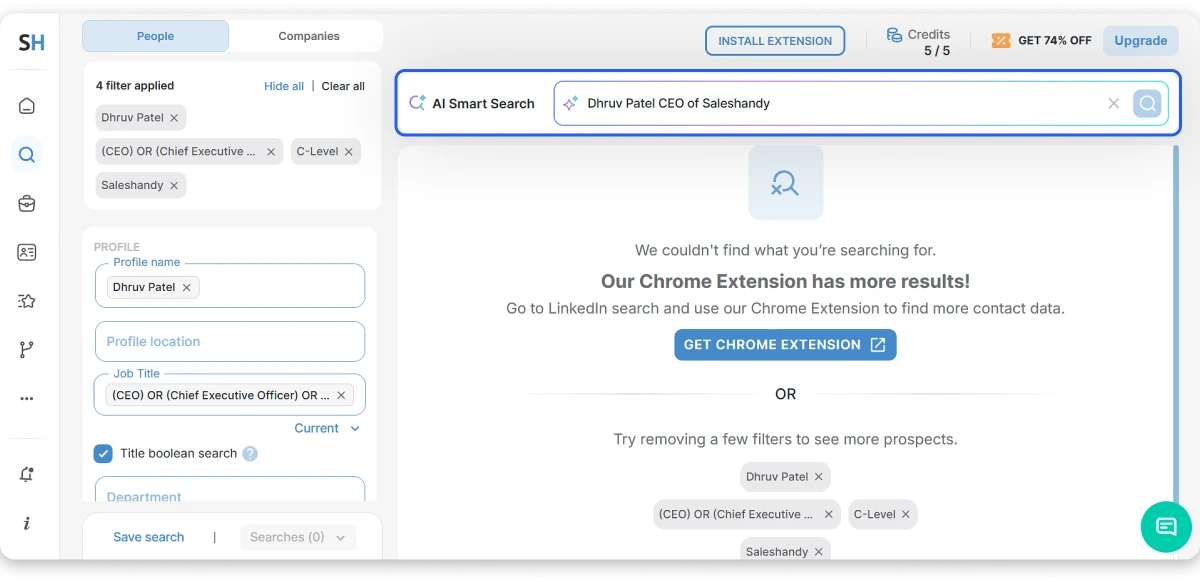Open the contact card icon in sidebar

[27, 252]
